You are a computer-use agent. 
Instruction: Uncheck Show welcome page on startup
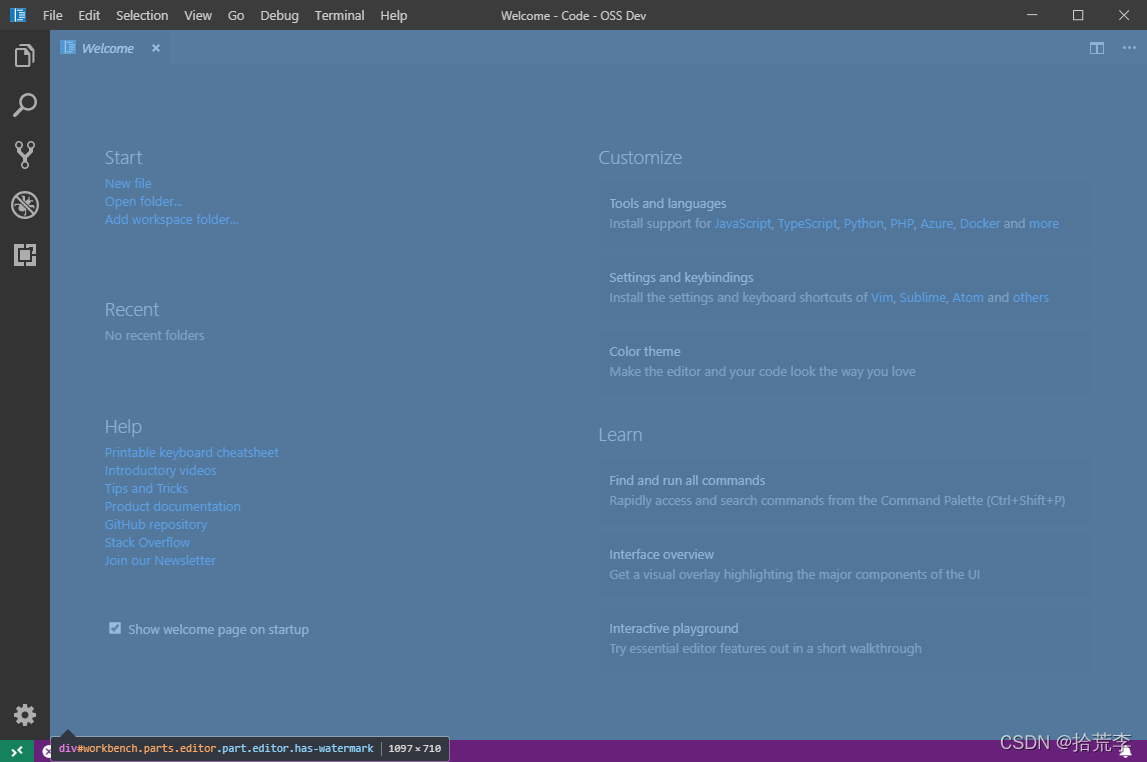click(x=115, y=628)
